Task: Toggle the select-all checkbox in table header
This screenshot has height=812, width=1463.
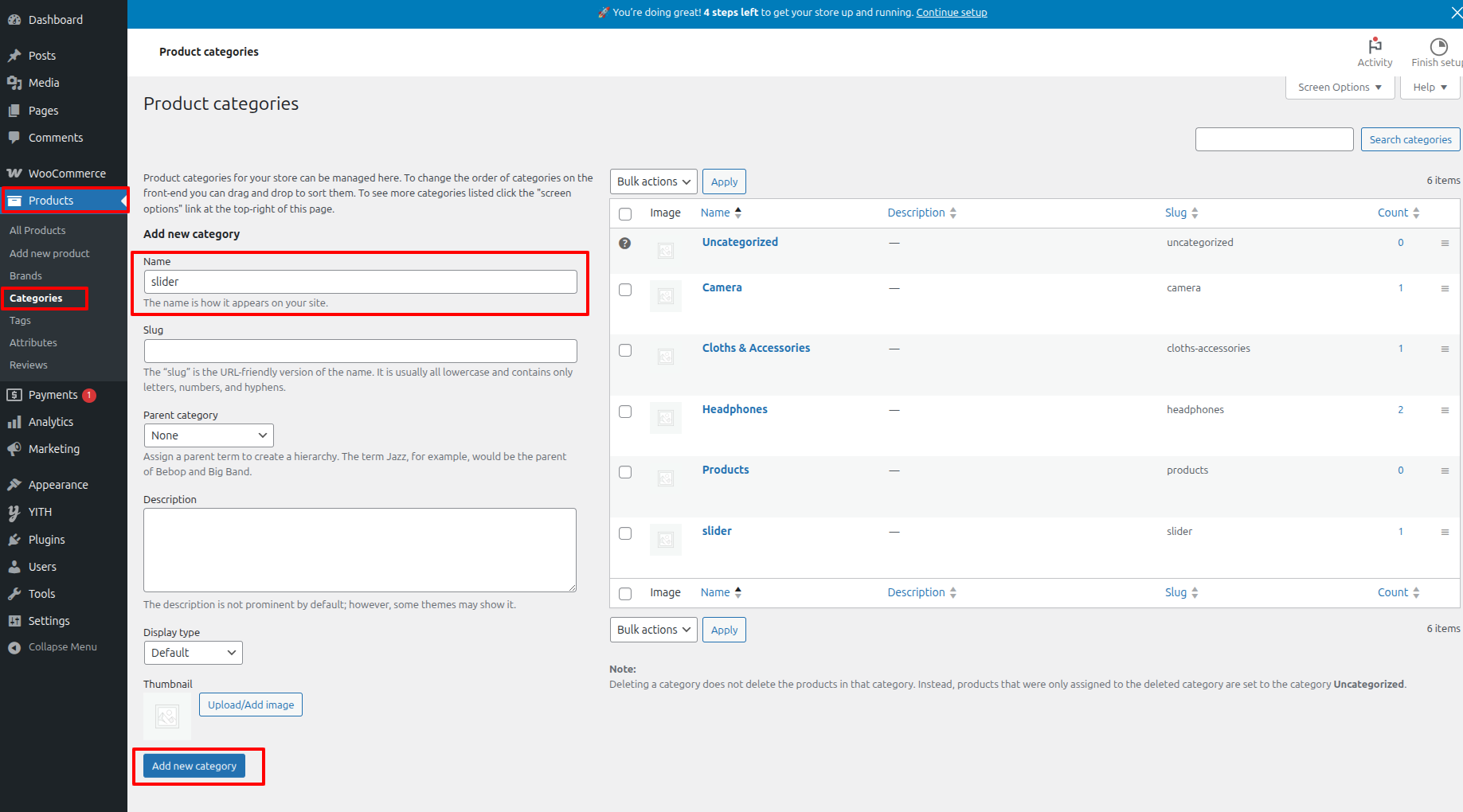Action: (x=625, y=213)
